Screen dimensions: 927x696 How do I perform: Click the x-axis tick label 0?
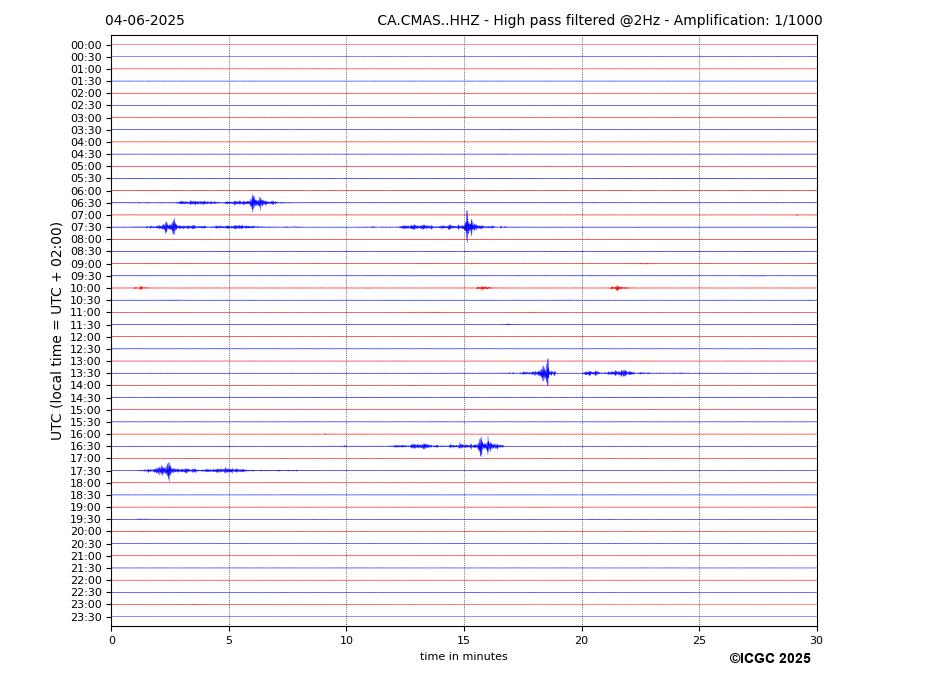[112, 640]
